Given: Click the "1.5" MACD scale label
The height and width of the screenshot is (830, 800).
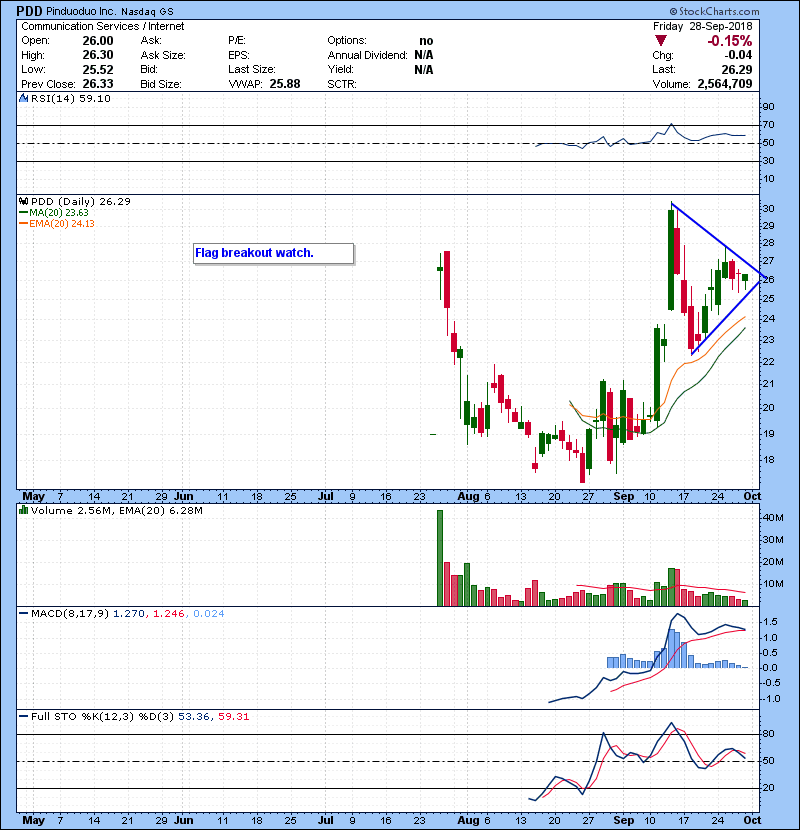Looking at the screenshot, I should (x=770, y=621).
